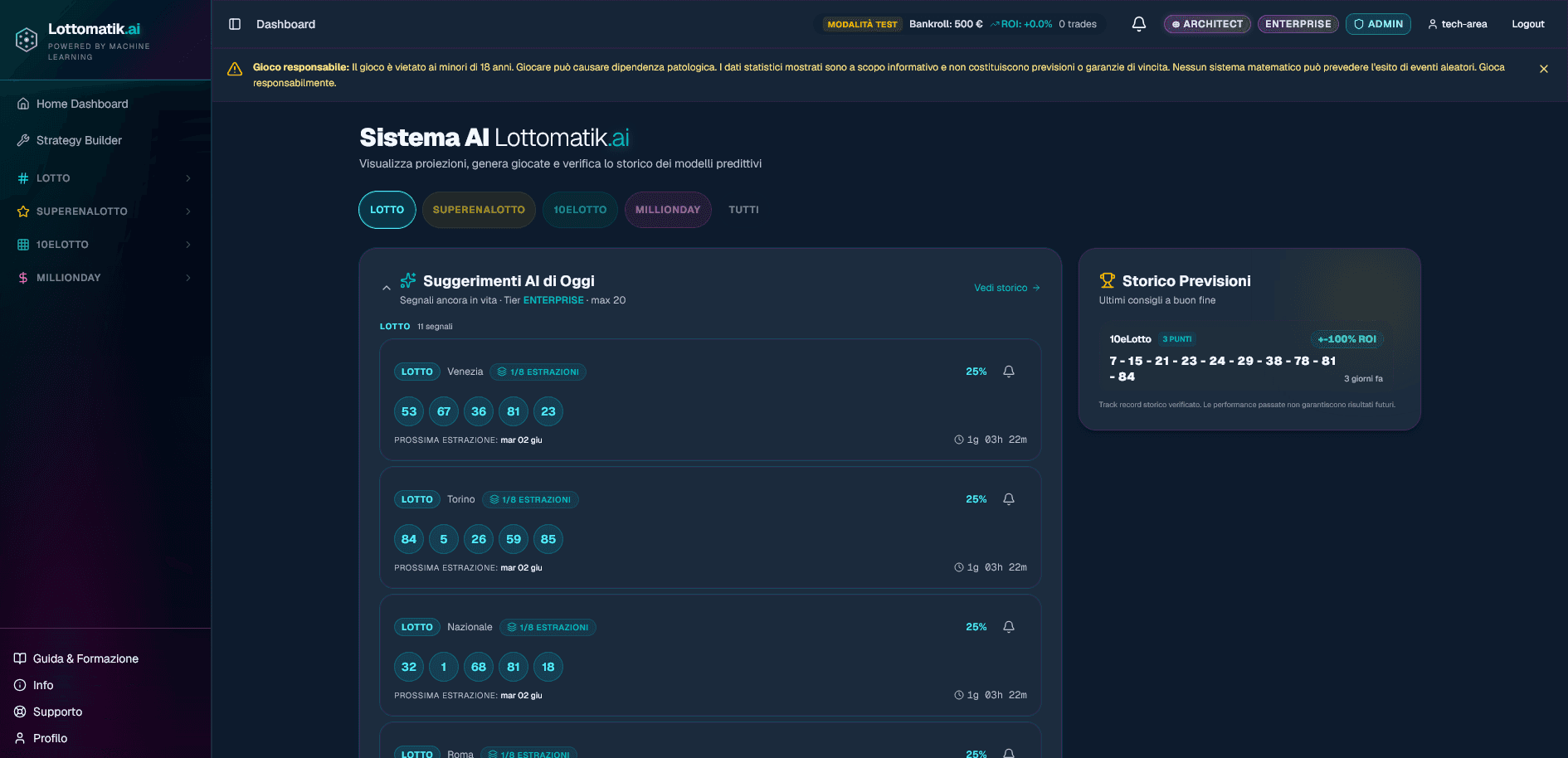
Task: Click the SUPERENALOTTO star icon in sidebar
Action: [23, 211]
